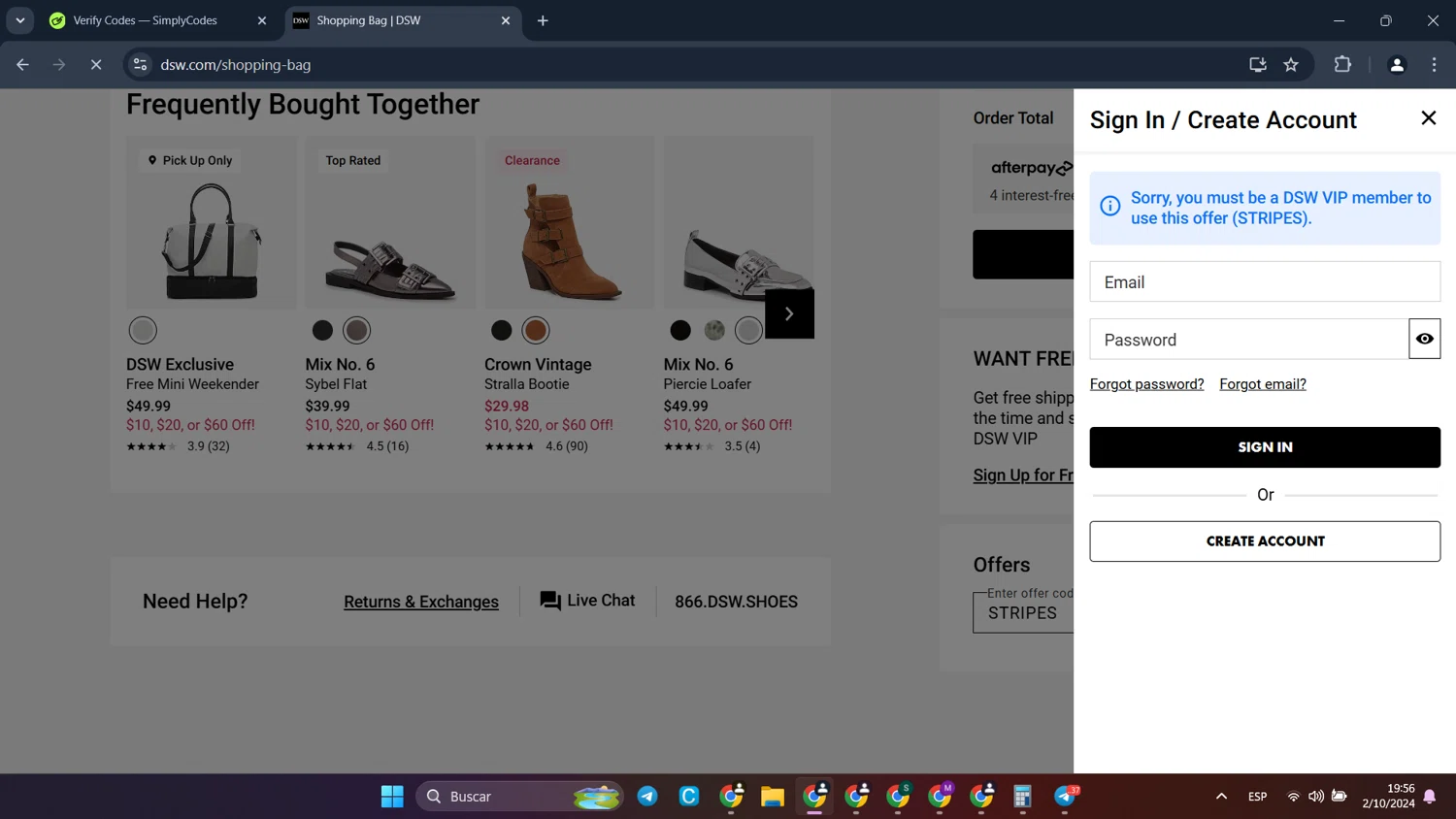Viewport: 1456px width, 819px height.
Task: Select brown swatch for Stralla Bootie
Action: pos(536,330)
